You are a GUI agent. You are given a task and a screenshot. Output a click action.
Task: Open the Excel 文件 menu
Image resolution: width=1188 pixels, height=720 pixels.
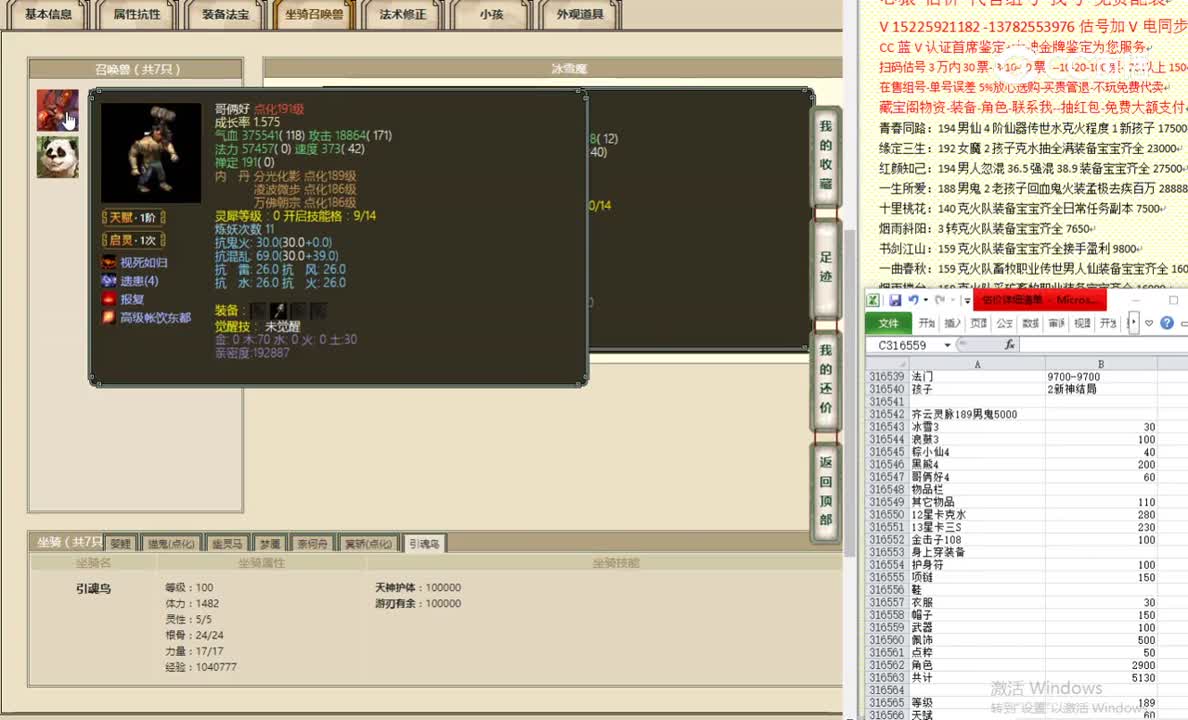pos(888,323)
